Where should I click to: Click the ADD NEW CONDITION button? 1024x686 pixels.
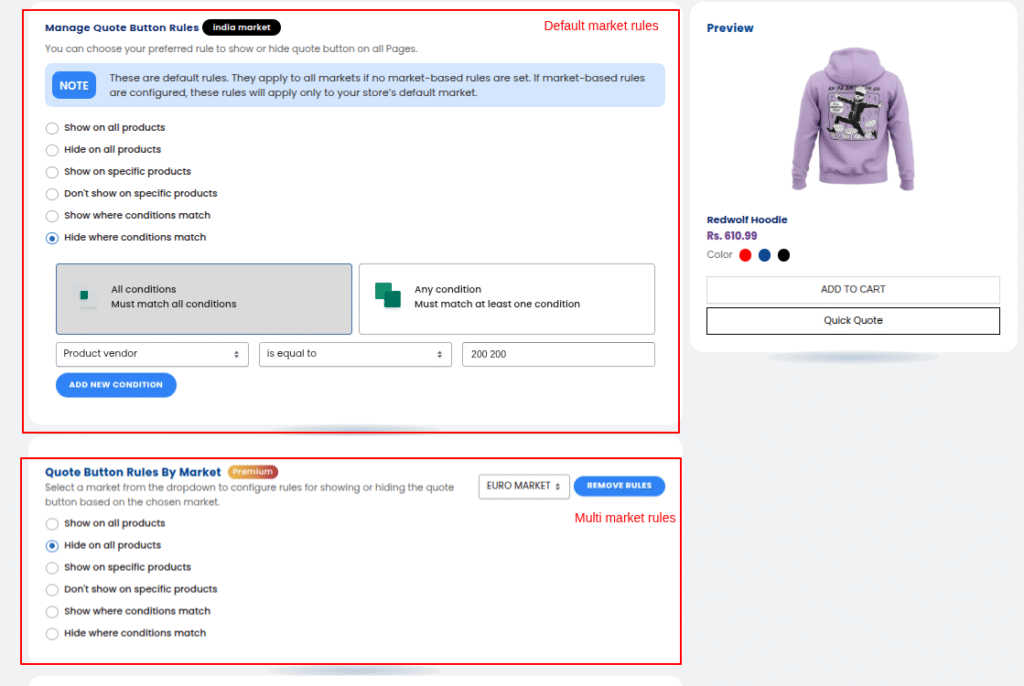coord(116,385)
